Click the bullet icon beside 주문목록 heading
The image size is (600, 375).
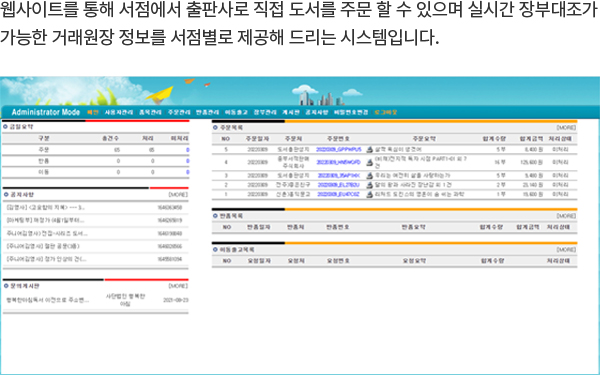click(215, 127)
